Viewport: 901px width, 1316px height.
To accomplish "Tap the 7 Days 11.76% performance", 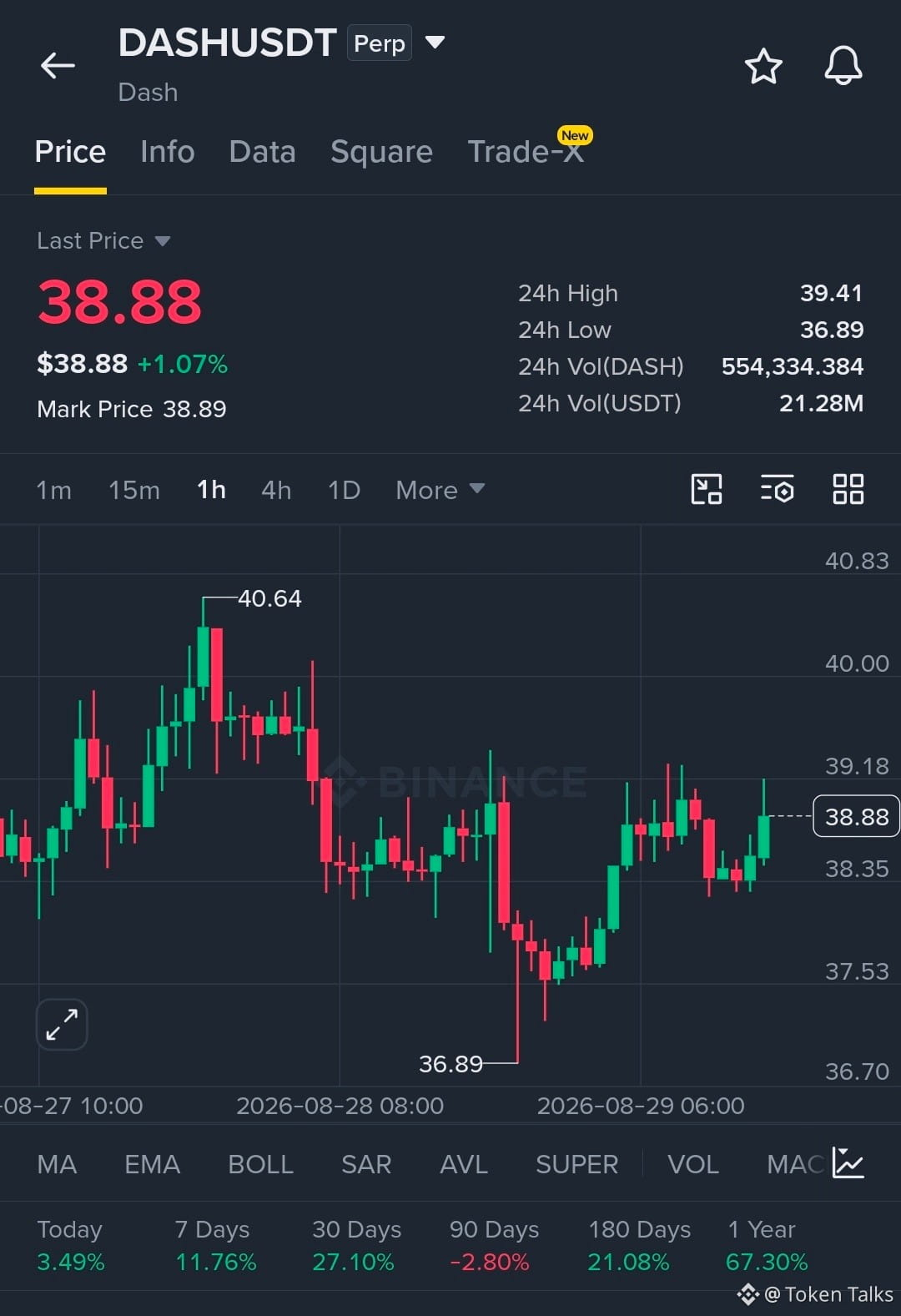I will (215, 1245).
